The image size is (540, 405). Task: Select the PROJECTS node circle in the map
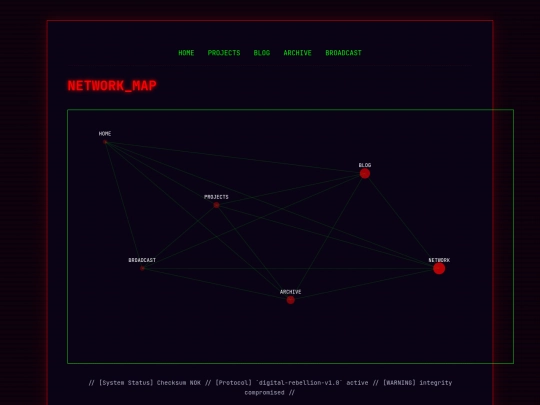(216, 205)
